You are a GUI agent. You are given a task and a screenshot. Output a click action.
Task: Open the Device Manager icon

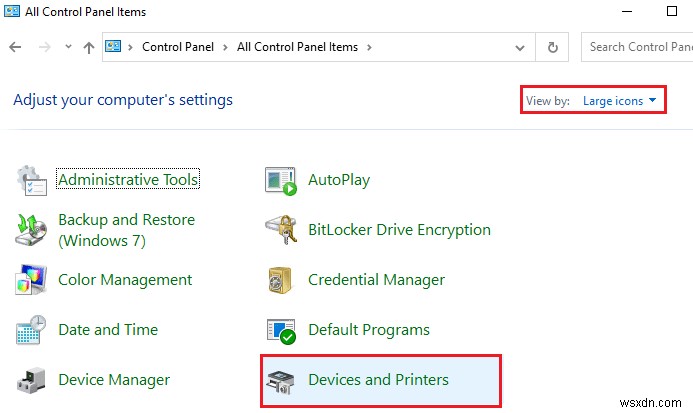[31, 380]
